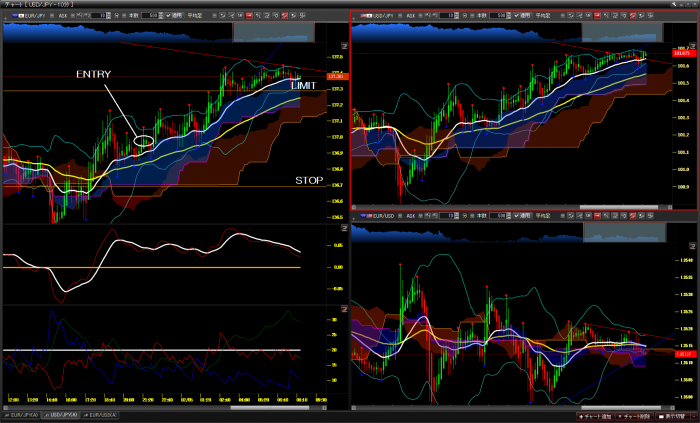
Task: Switch to the USD/JPY(A) bottom tab
Action: (x=60, y=415)
